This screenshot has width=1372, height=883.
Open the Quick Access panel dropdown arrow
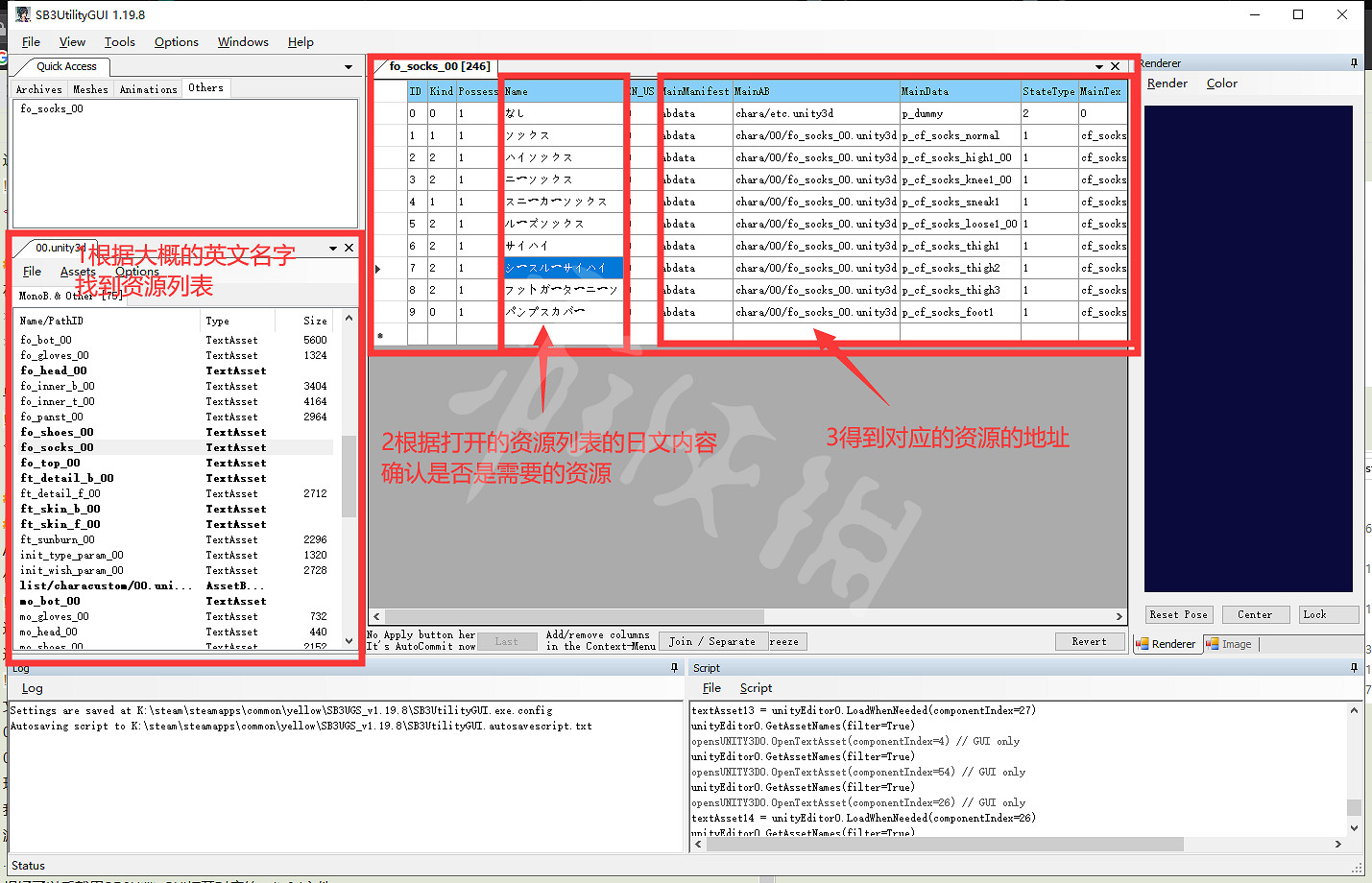pyautogui.click(x=348, y=67)
